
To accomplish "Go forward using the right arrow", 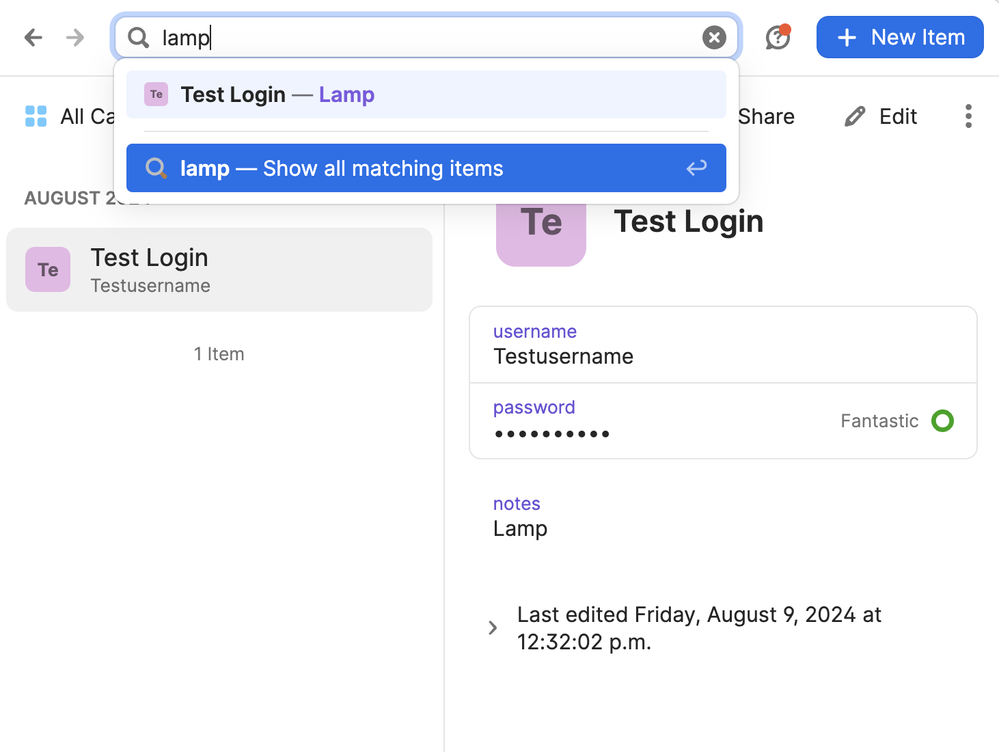I will [75, 38].
